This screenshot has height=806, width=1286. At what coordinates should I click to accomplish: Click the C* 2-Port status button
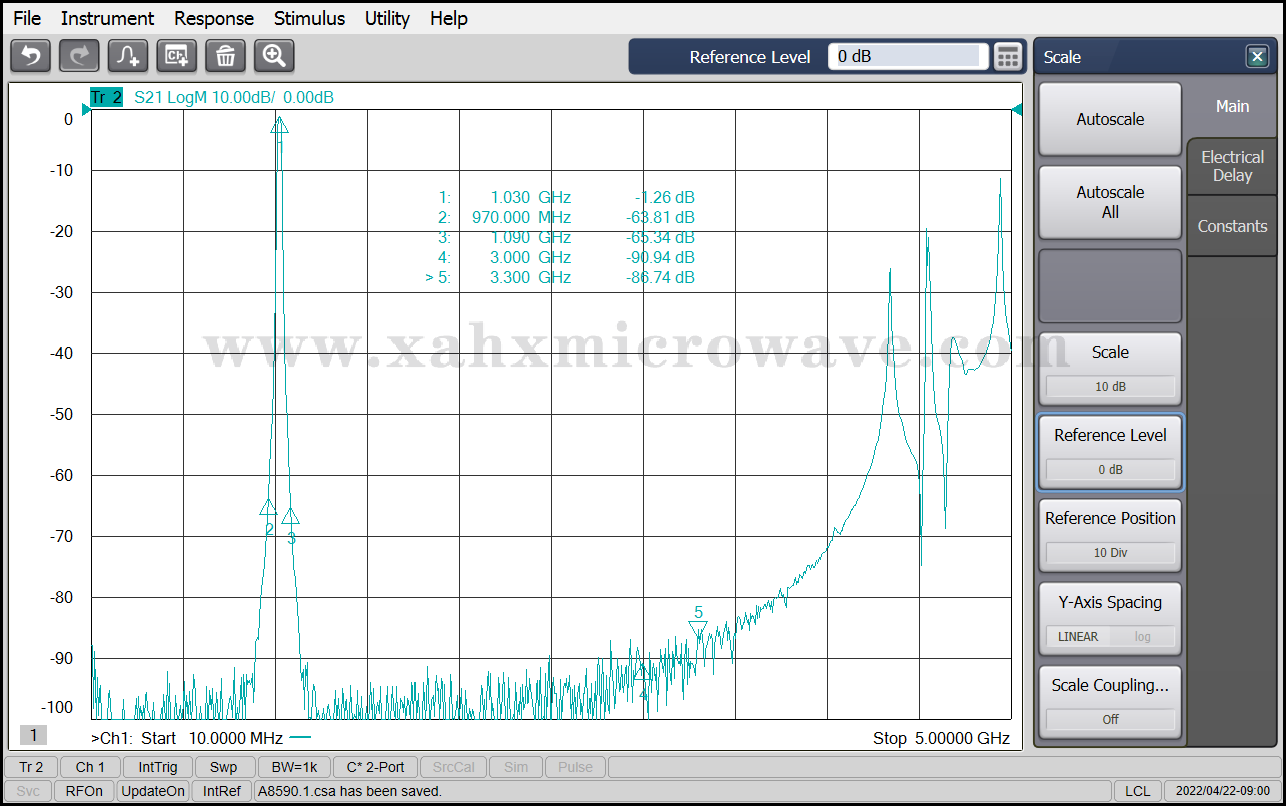(x=375, y=767)
